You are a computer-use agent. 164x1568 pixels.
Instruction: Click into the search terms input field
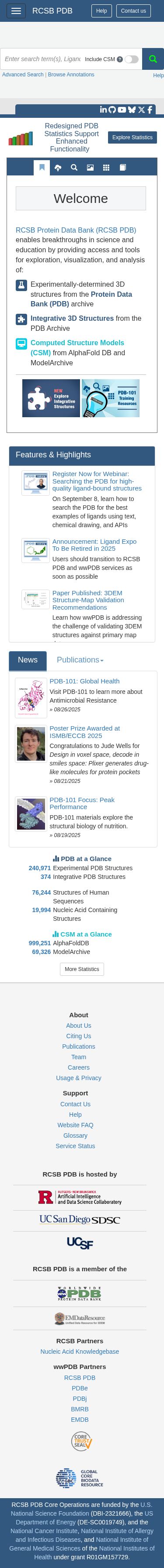click(42, 59)
